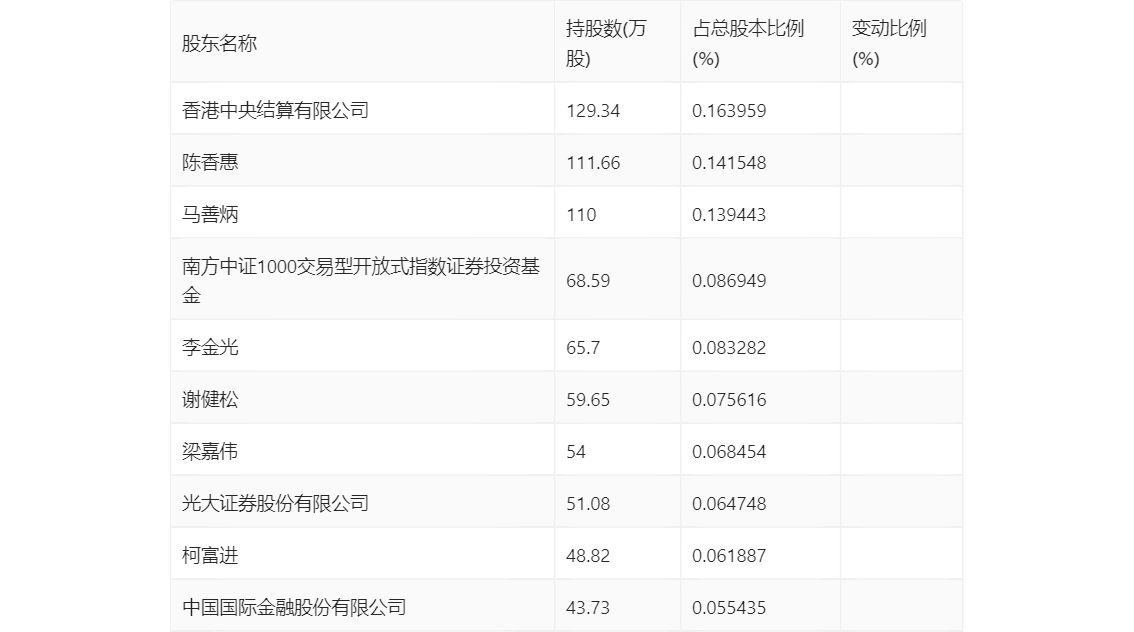The image size is (1134, 632).
Task: Click the 股东名称 column header
Action: click(219, 43)
